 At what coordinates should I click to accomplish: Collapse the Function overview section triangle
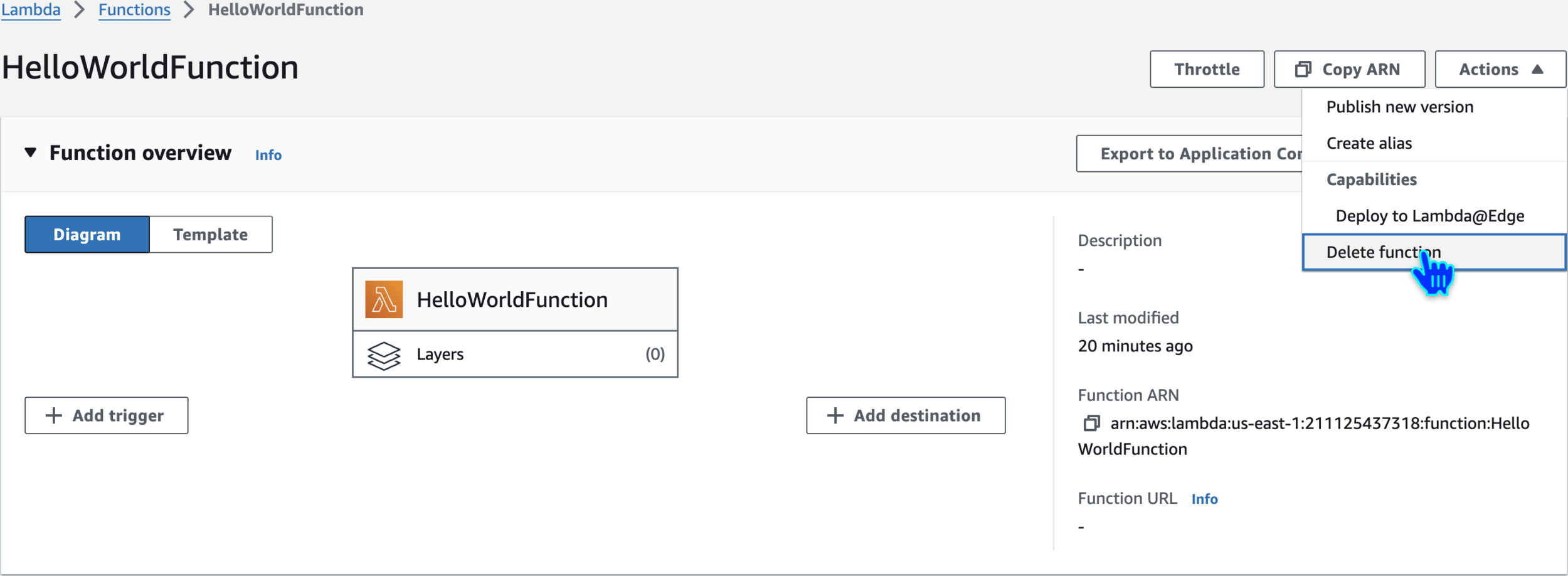click(x=30, y=152)
